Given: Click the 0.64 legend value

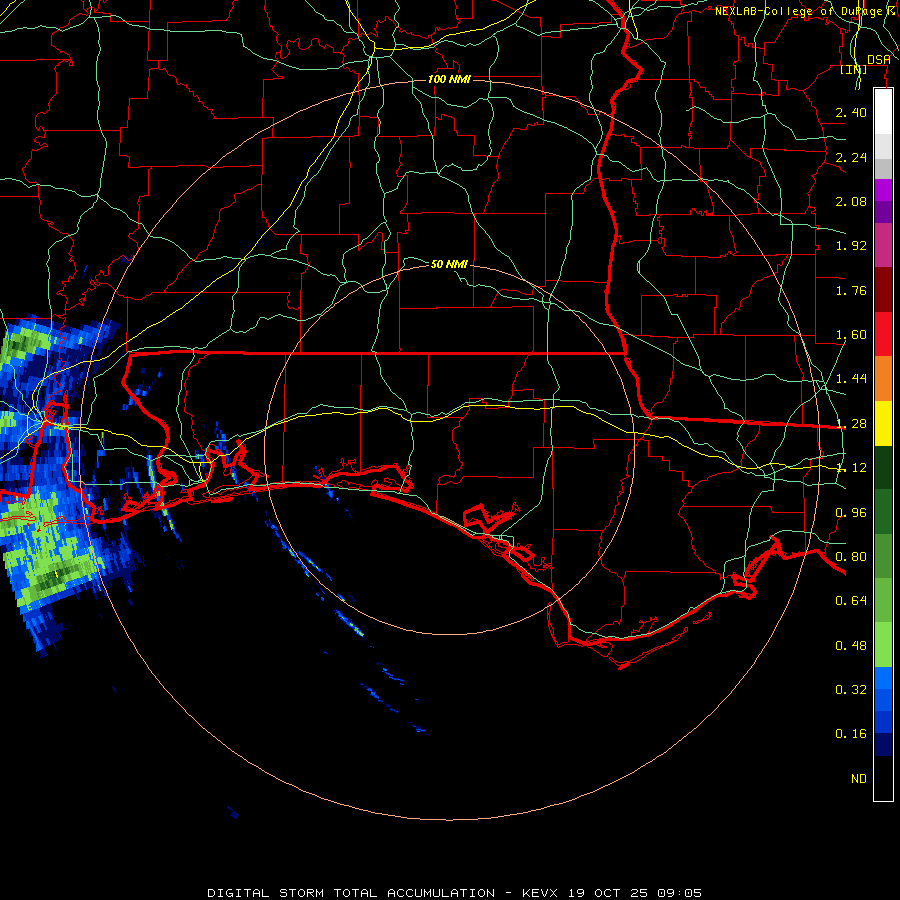Looking at the screenshot, I should click(851, 601).
